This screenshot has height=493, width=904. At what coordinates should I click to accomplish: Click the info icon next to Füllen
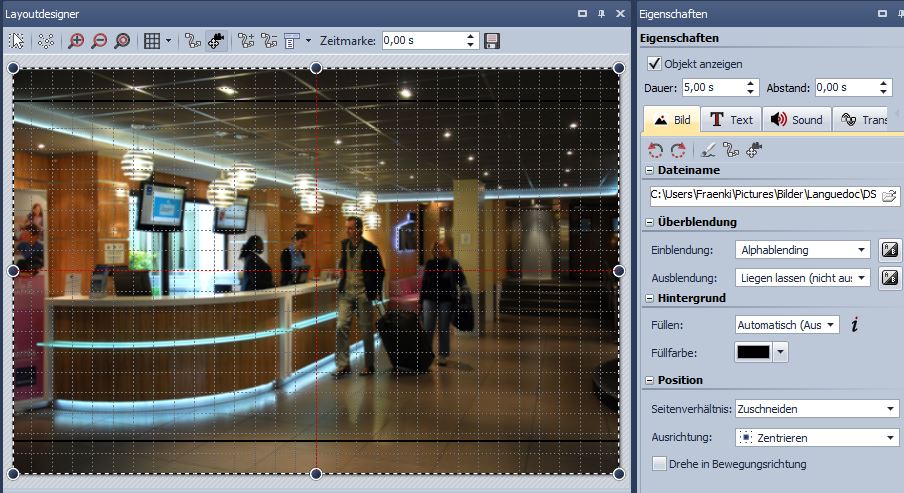855,324
